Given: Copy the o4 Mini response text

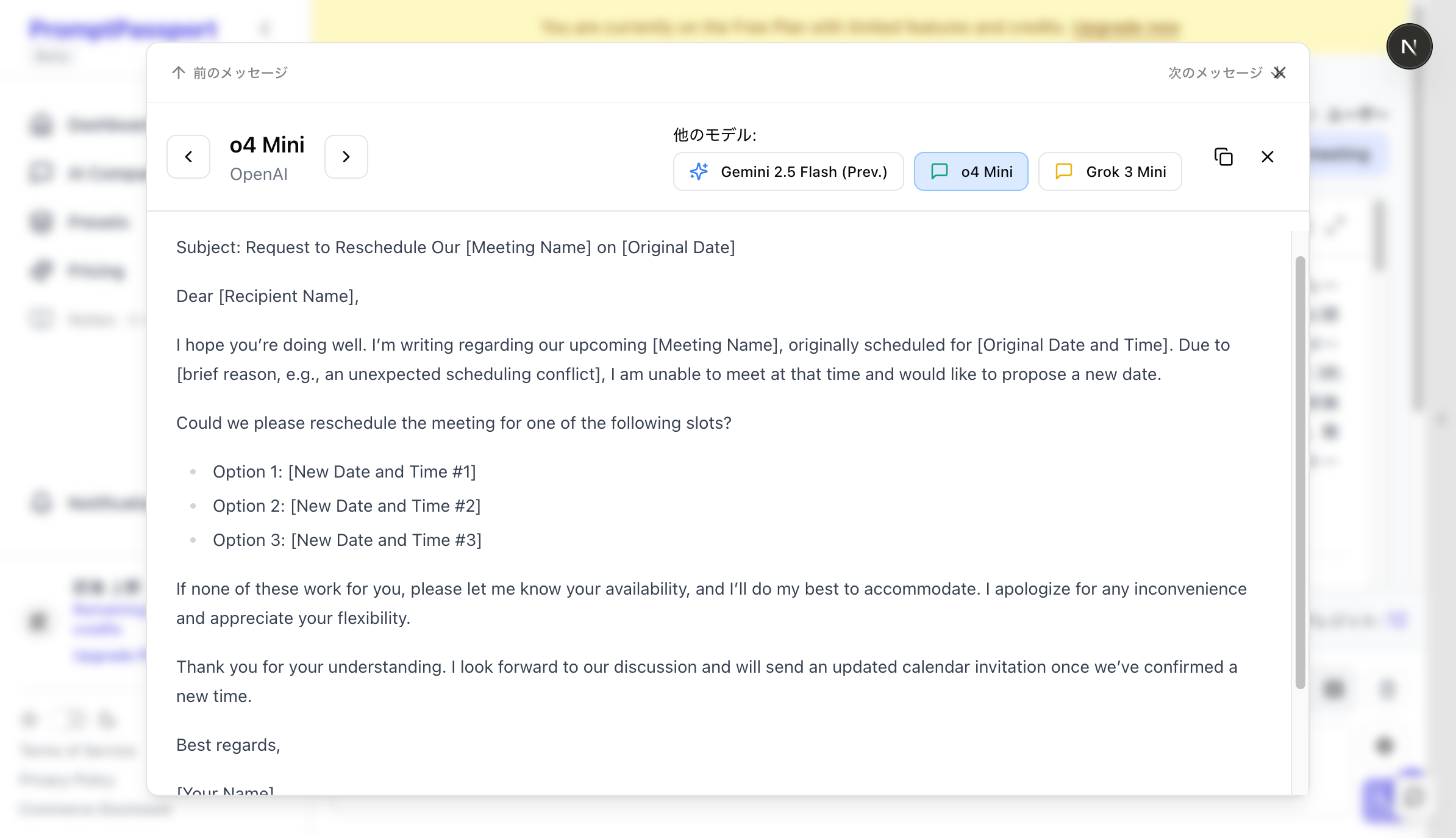Looking at the screenshot, I should pyautogui.click(x=1223, y=157).
